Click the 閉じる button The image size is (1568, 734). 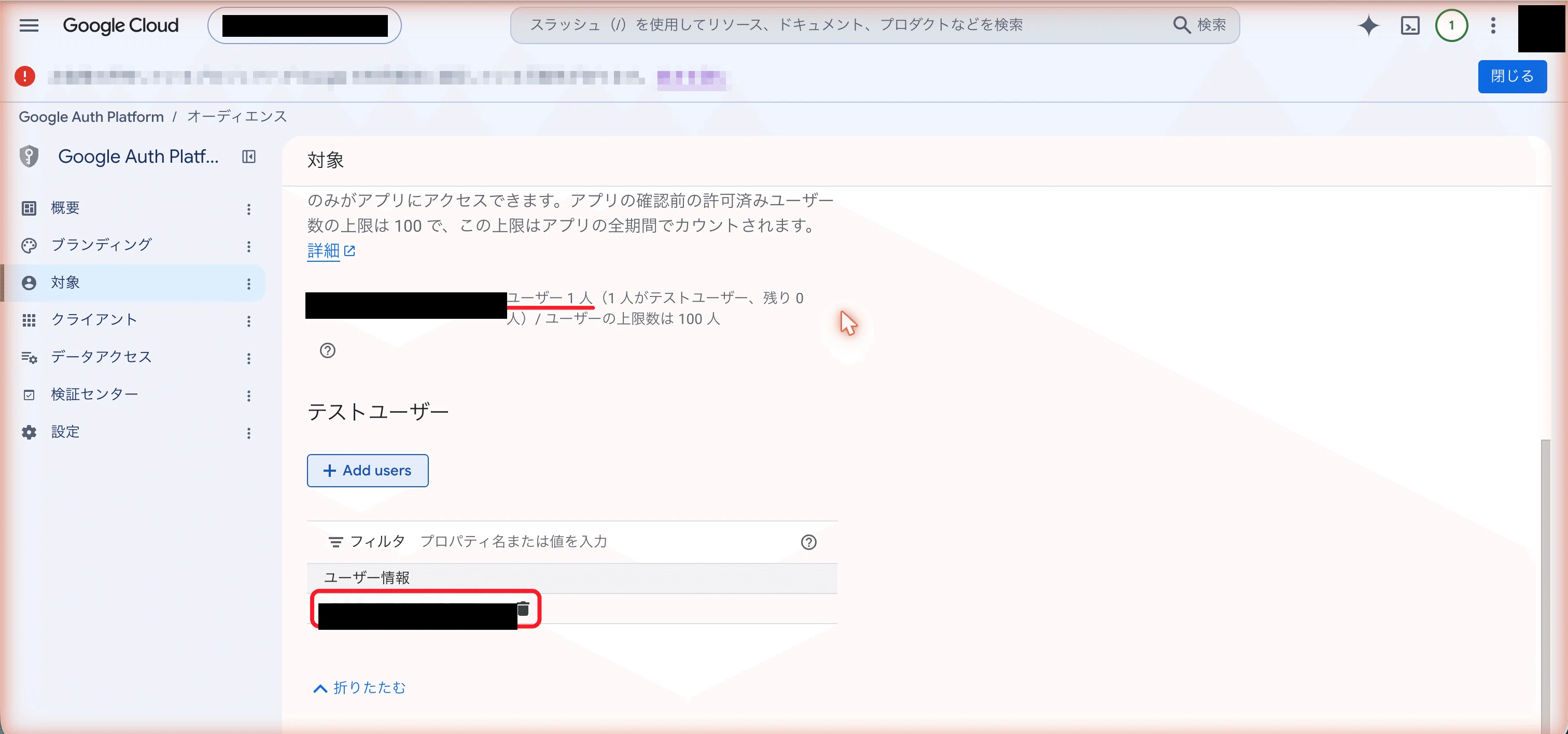pyautogui.click(x=1512, y=77)
